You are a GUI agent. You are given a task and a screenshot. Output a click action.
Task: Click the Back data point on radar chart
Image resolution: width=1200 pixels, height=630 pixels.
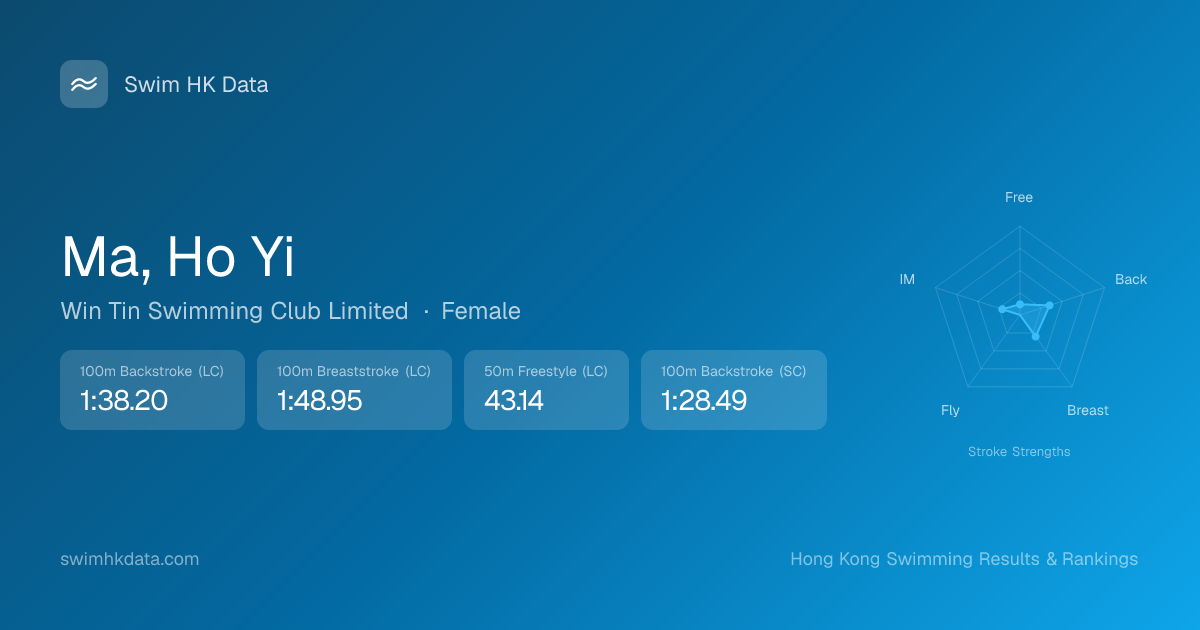pyautogui.click(x=1049, y=305)
